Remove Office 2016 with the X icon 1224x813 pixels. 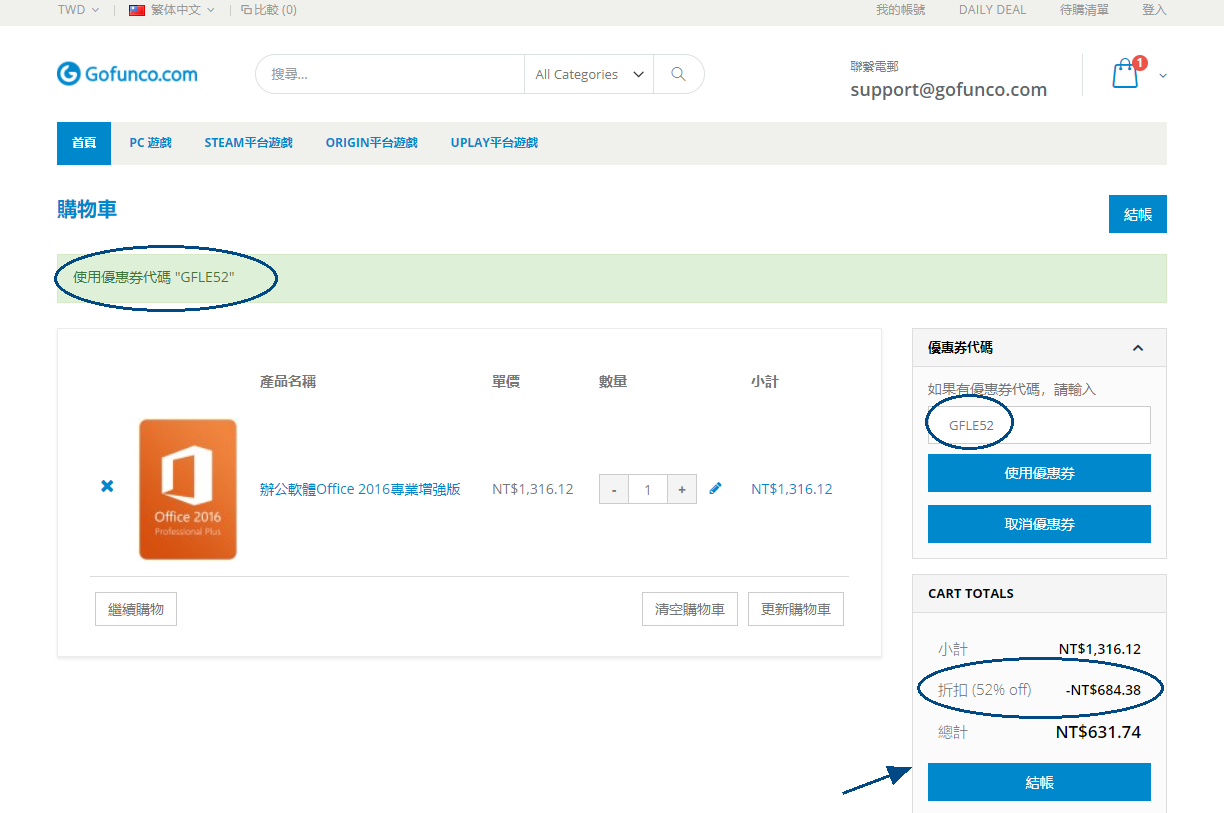pyautogui.click(x=107, y=486)
